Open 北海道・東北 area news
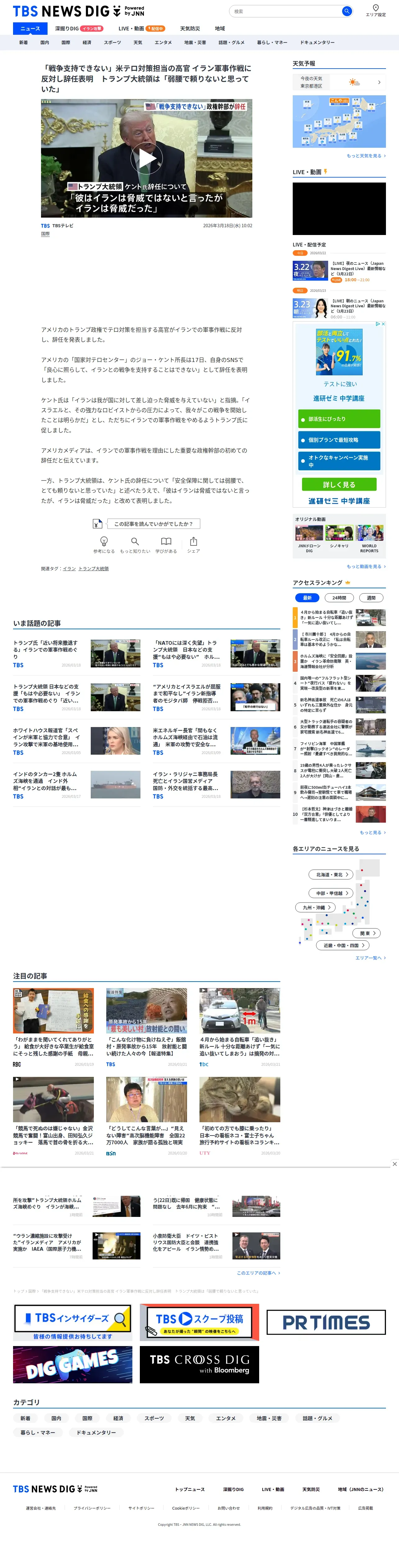 point(331,875)
